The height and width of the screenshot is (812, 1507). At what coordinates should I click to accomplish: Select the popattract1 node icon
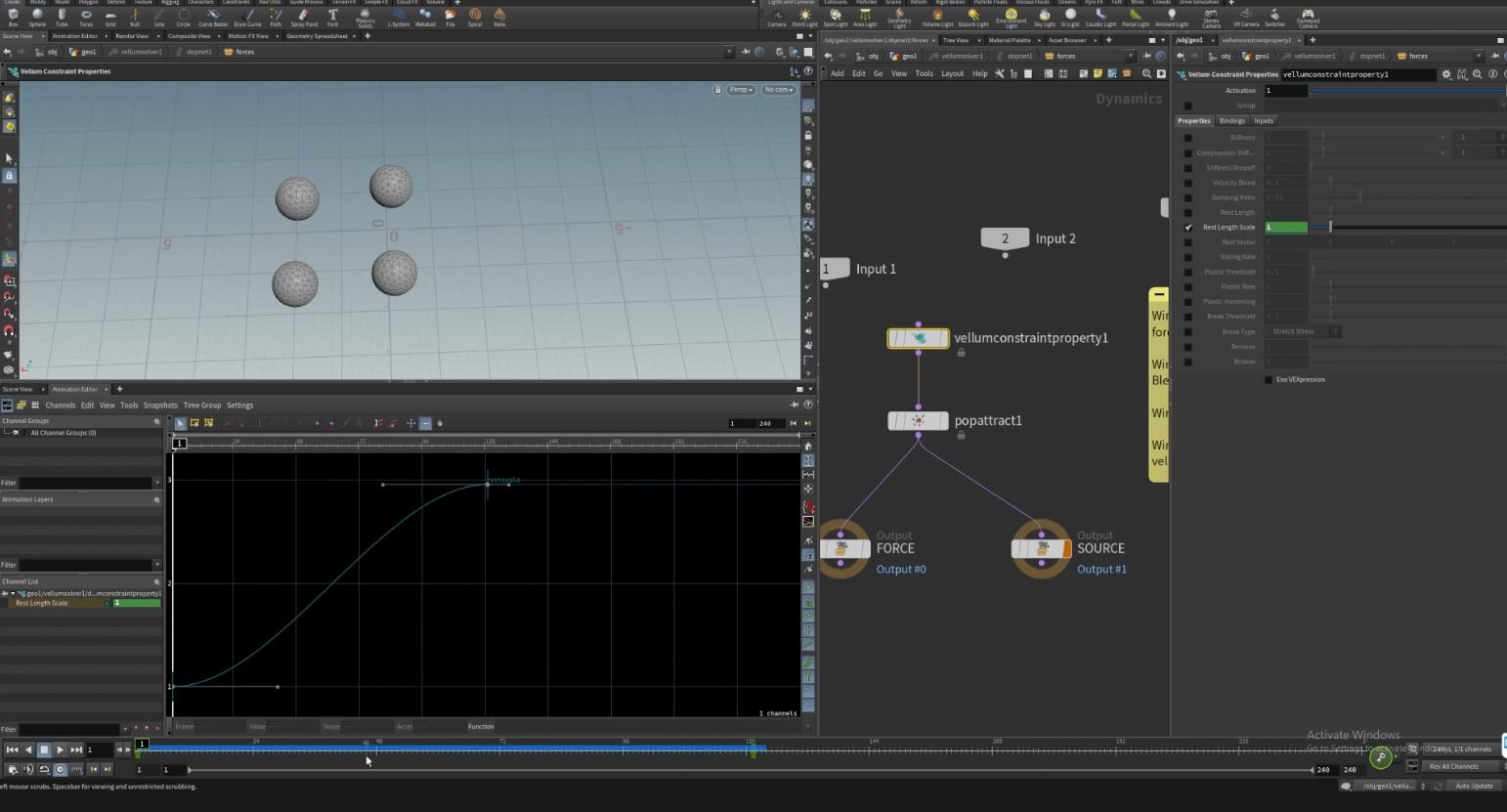918,421
